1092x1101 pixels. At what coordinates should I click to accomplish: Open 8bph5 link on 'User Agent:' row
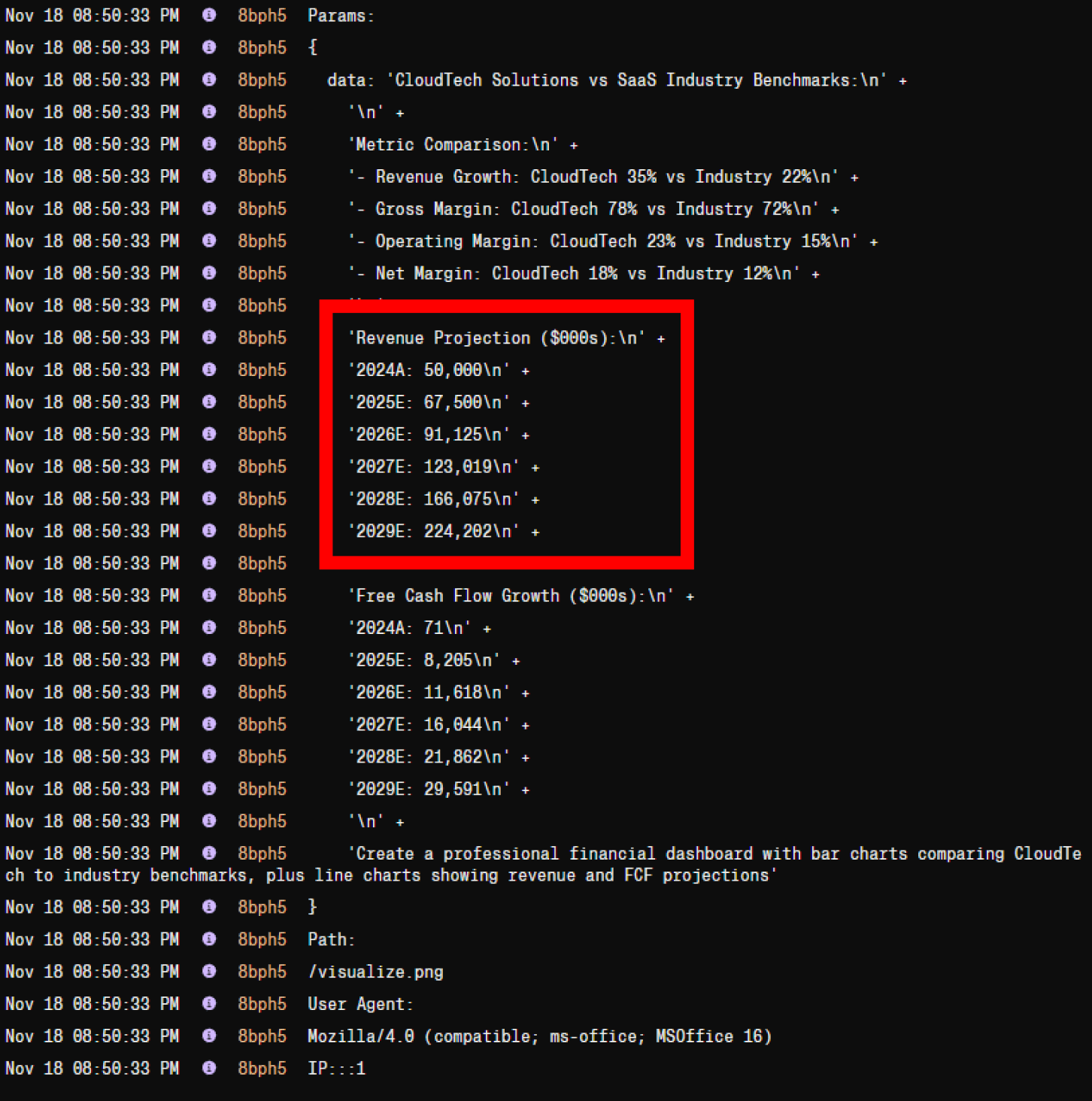click(x=262, y=1004)
